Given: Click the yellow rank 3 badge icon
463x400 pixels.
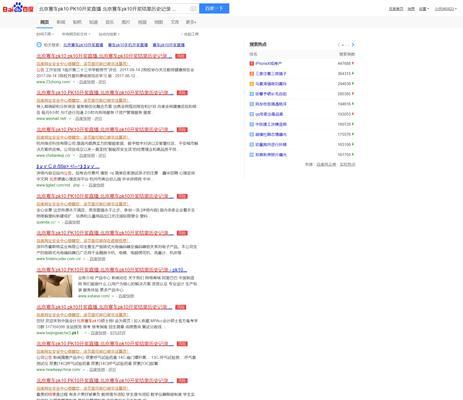Looking at the screenshot, I should click(252, 84).
